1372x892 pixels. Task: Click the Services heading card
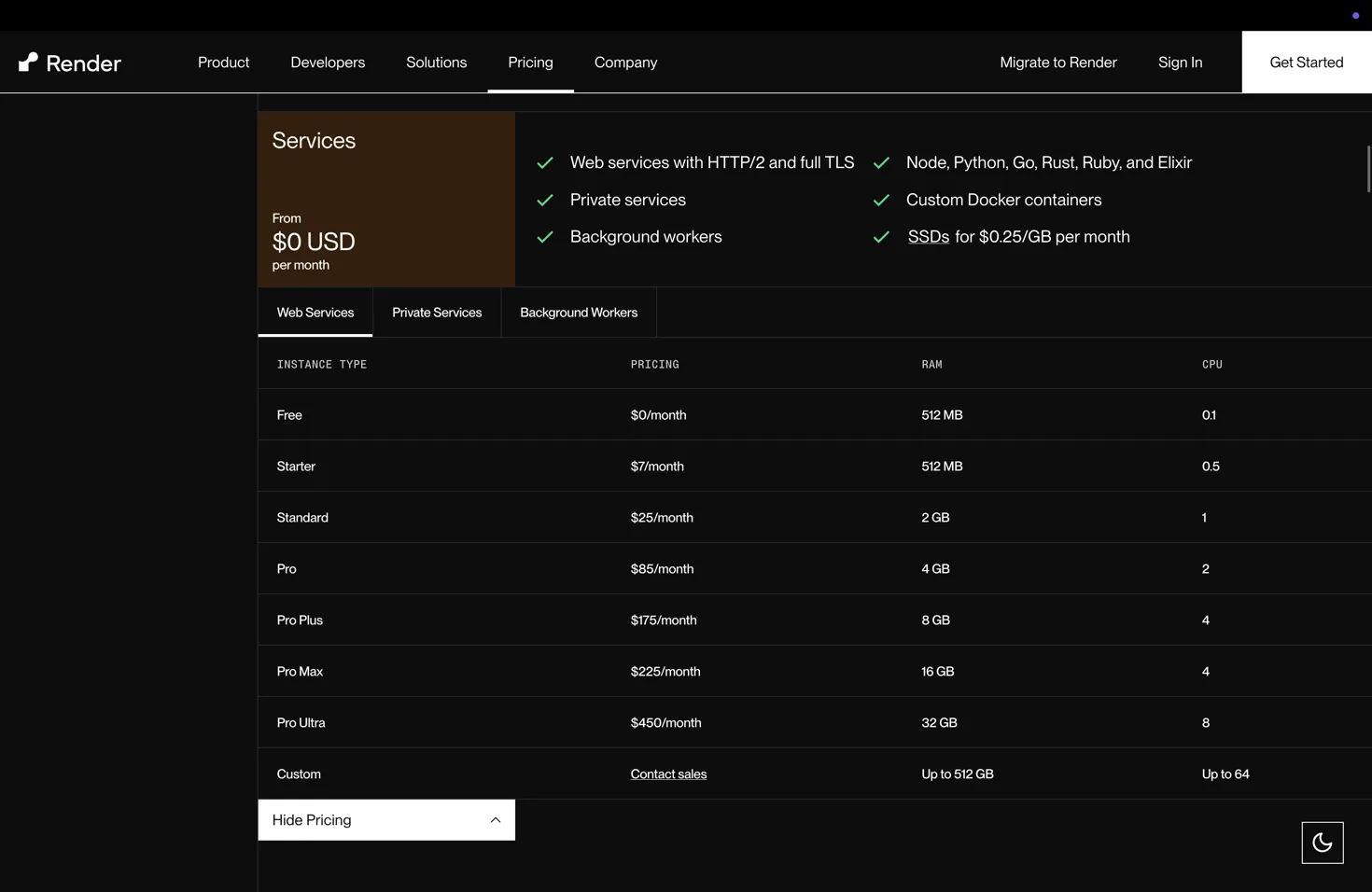pos(386,200)
